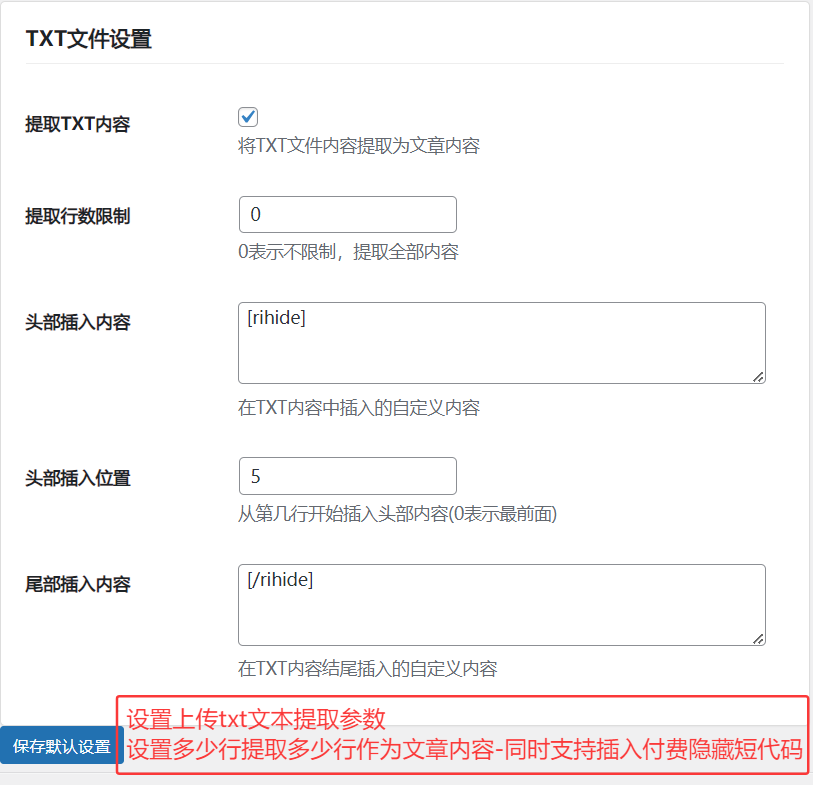Click the 将TXT文件内容提取为文章内容 description
Viewport: 813px width, 785px height.
tap(358, 146)
